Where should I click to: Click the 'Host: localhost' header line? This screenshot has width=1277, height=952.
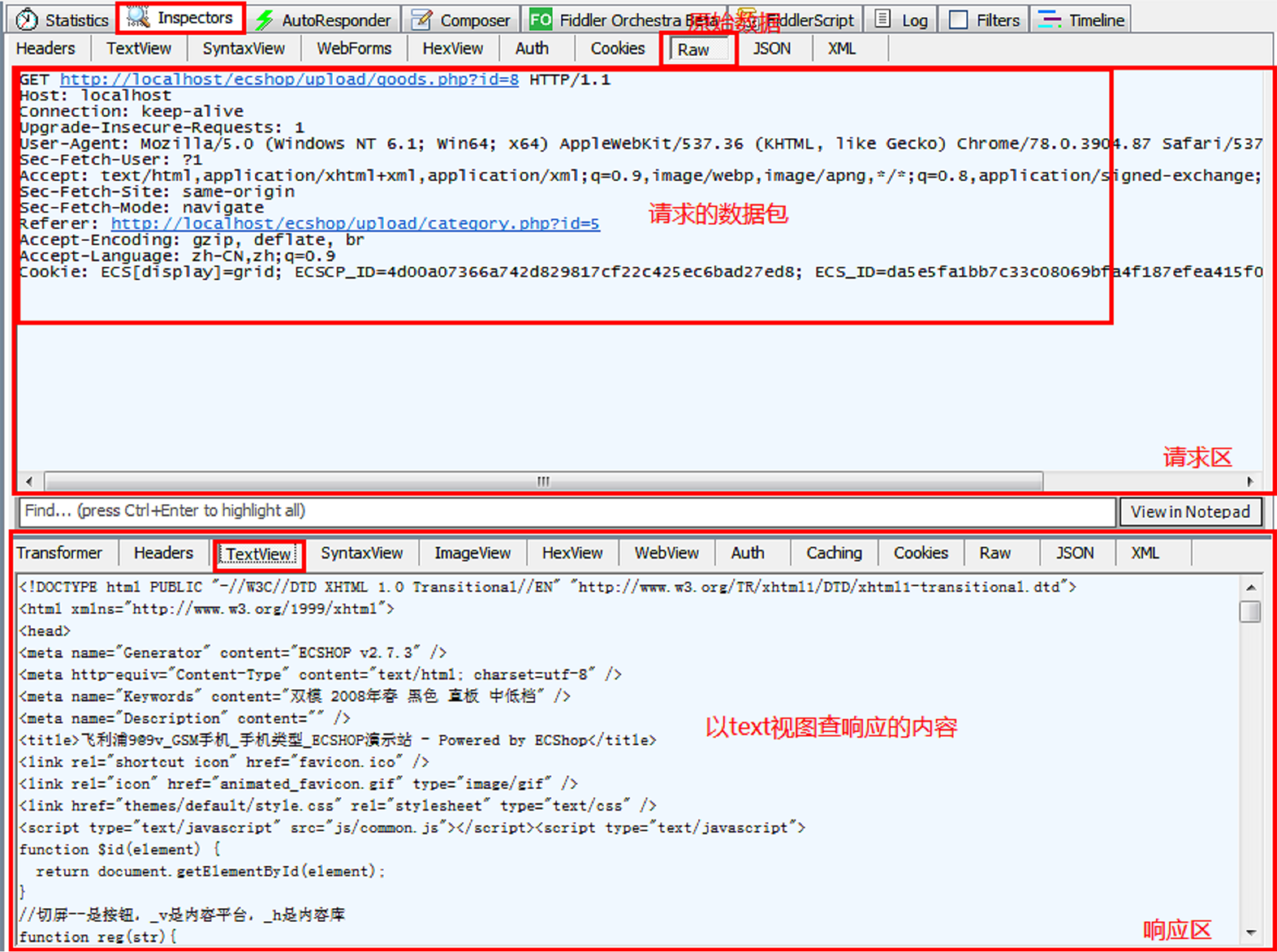pyautogui.click(x=95, y=95)
